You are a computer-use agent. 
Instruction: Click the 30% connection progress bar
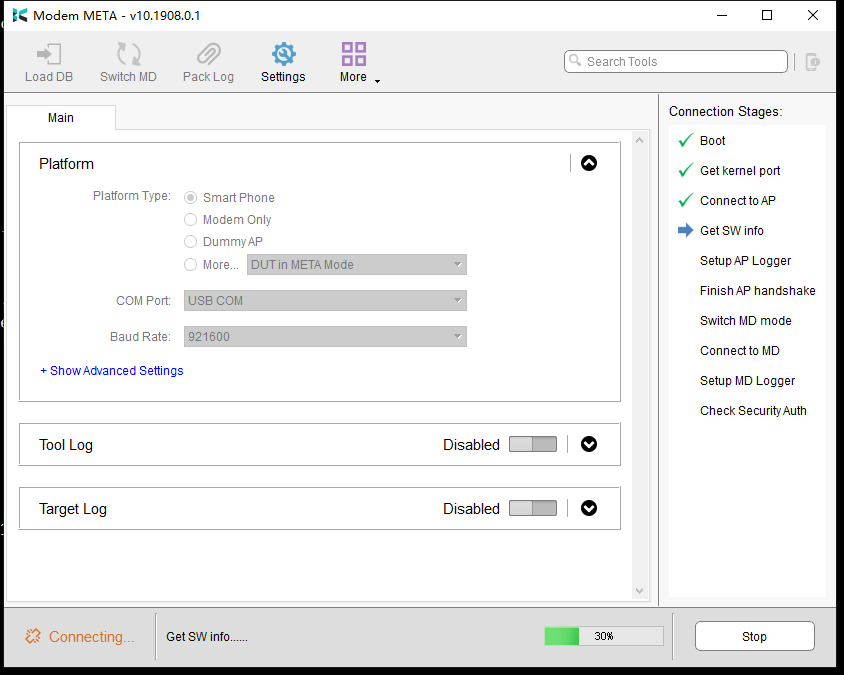604,636
